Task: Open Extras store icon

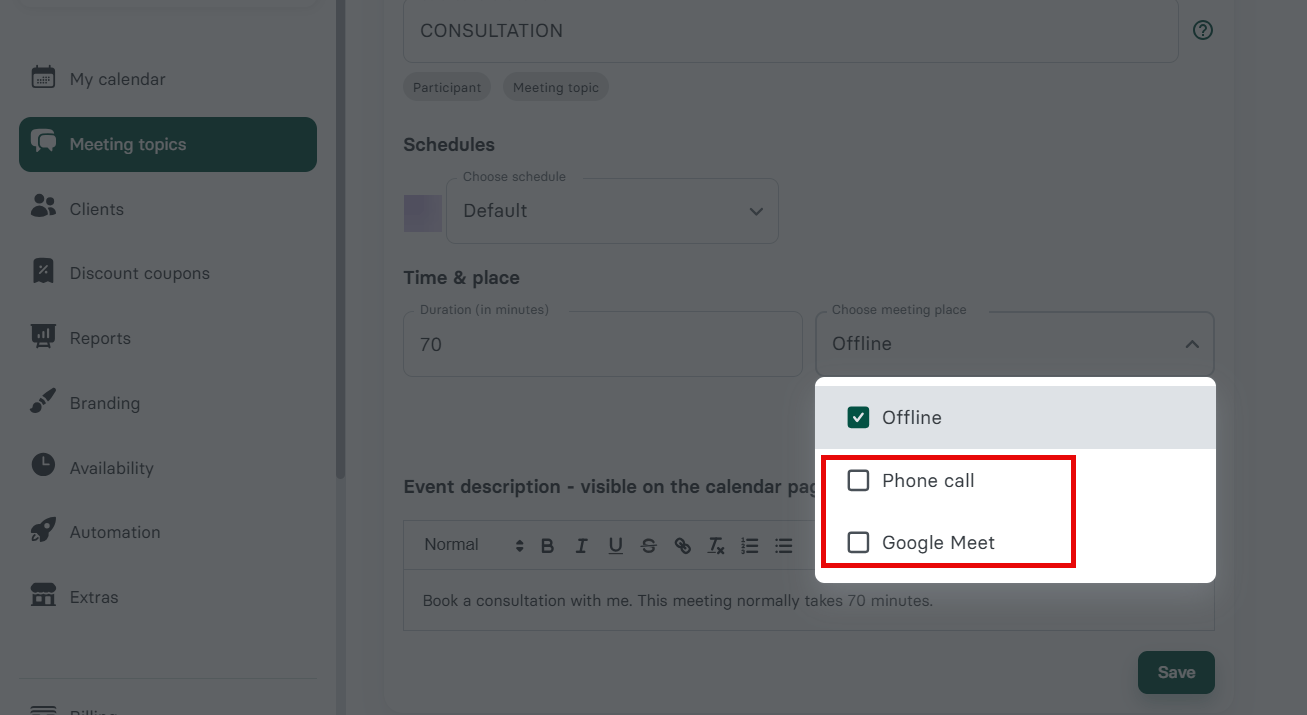Action: tap(43, 596)
